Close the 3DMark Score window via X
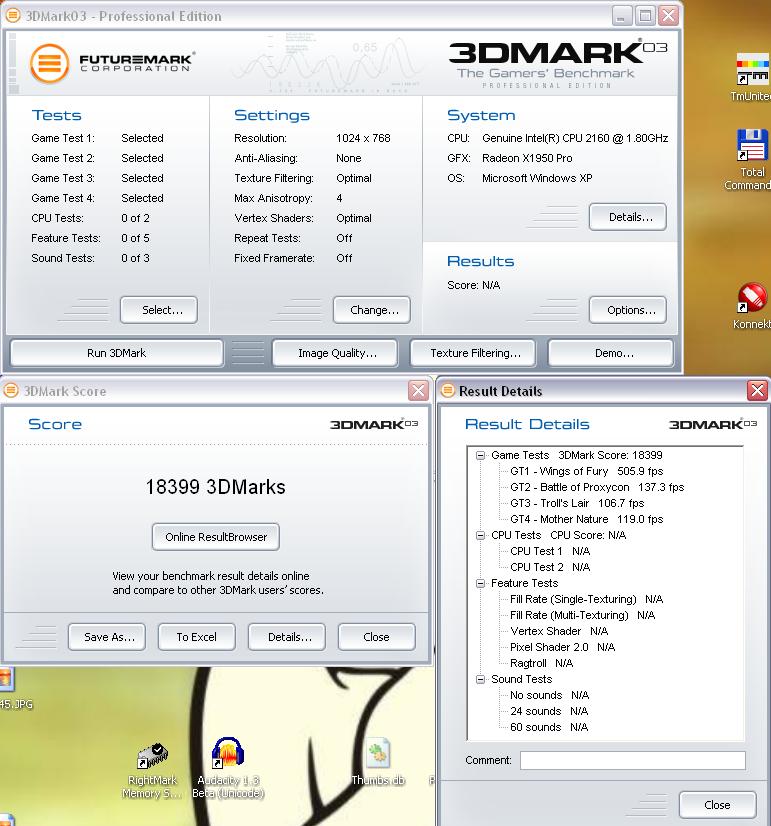The width and height of the screenshot is (771, 826). click(x=418, y=390)
